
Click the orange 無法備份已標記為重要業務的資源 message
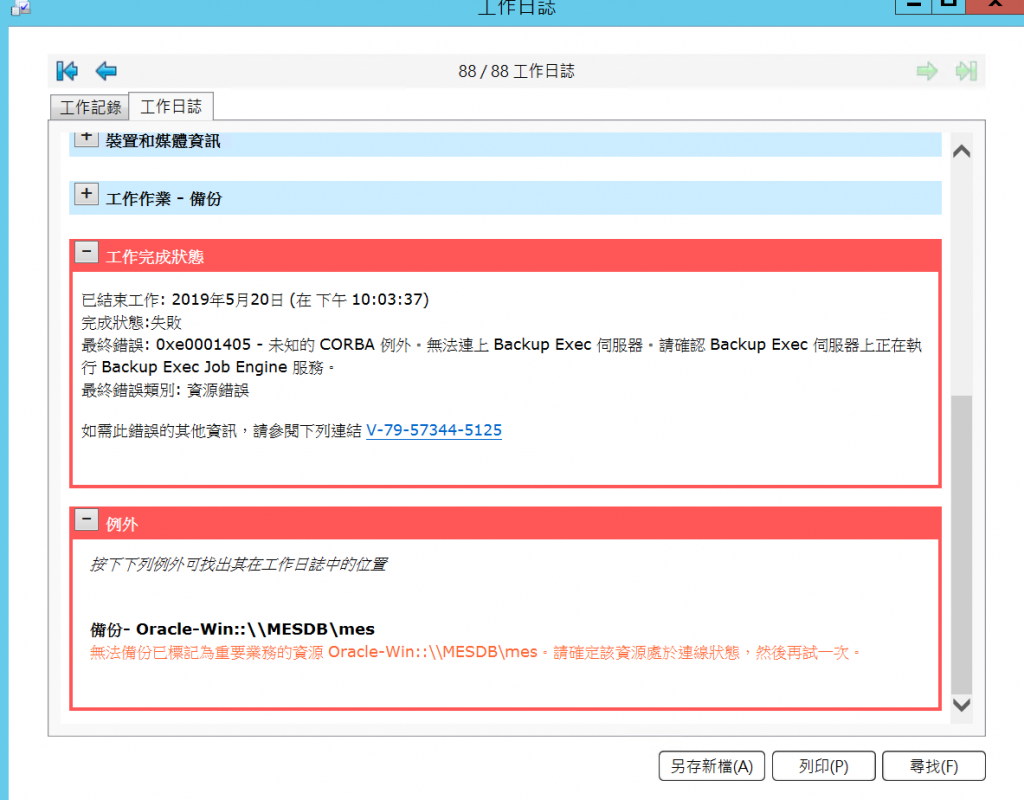coord(475,652)
